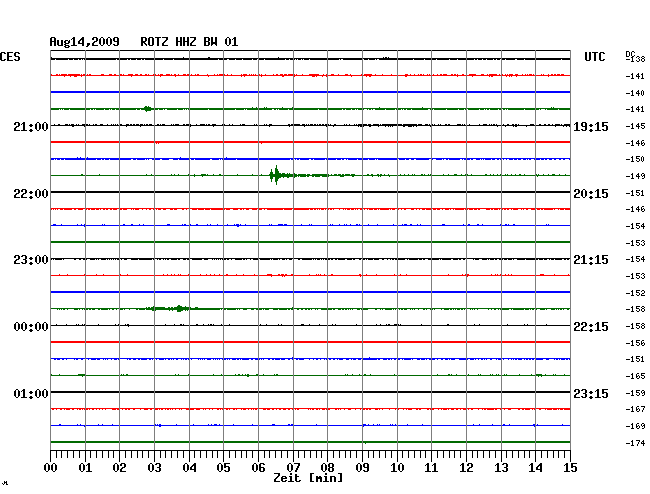The height and width of the screenshot is (494, 650).
Task: Select the 21:00 local time label
Action: tap(31, 126)
